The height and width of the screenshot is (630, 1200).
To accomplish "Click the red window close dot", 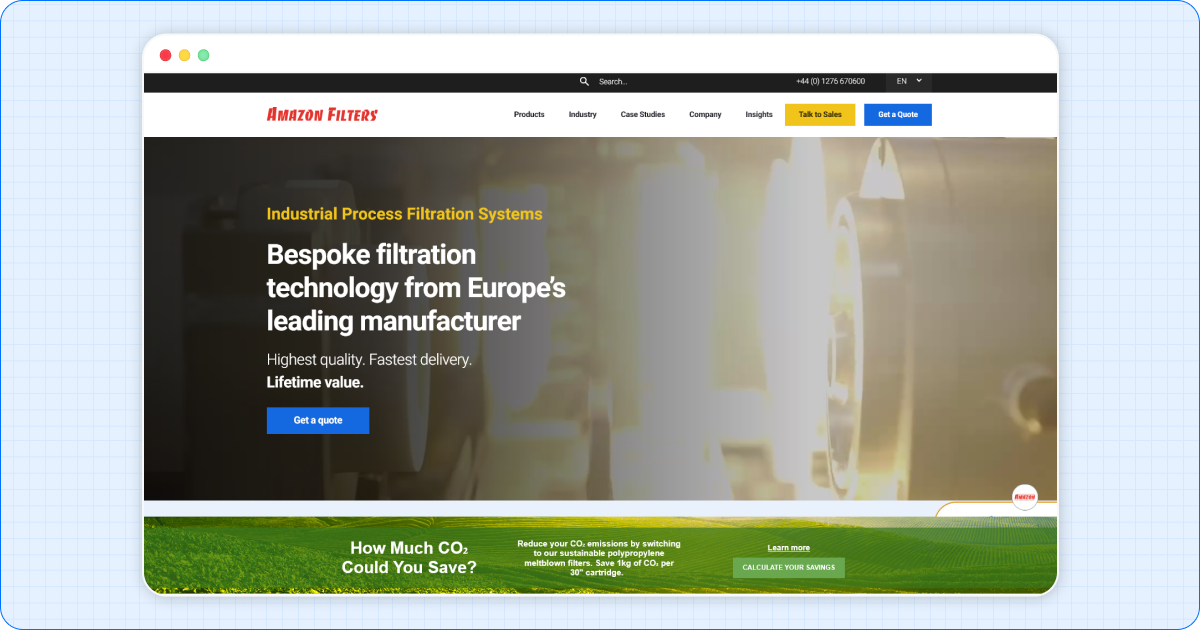I will pyautogui.click(x=165, y=55).
